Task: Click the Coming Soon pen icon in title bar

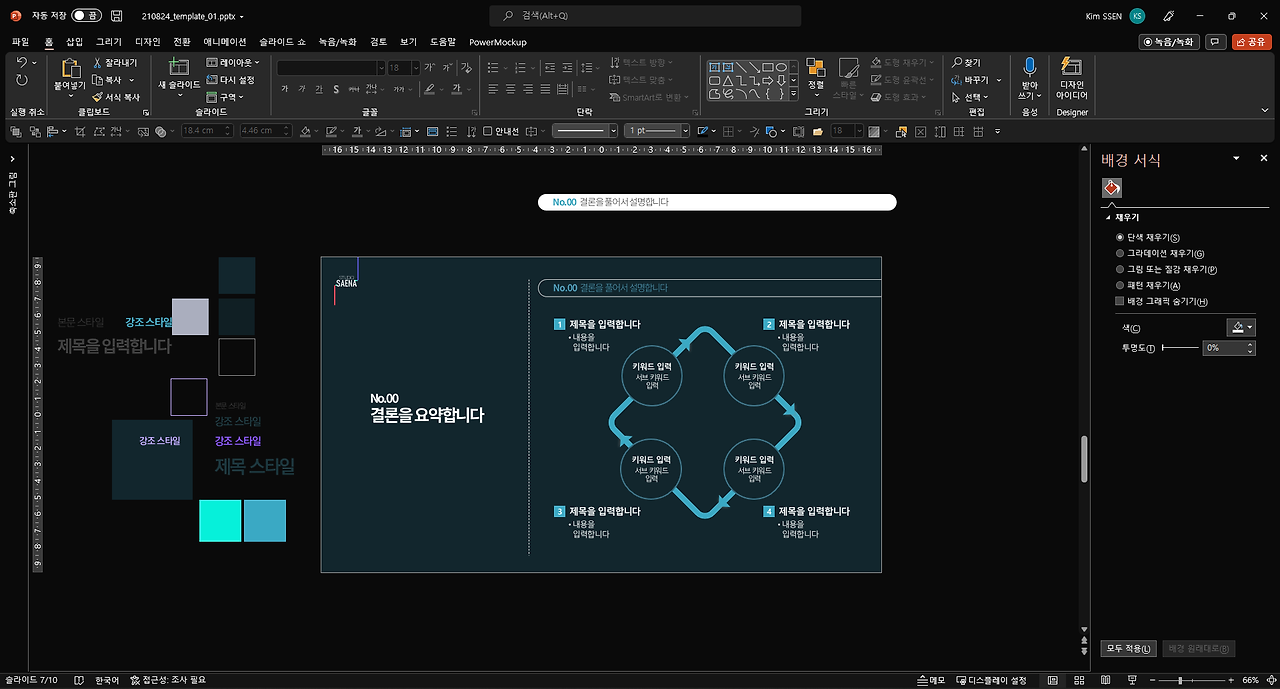Action: point(1169,16)
